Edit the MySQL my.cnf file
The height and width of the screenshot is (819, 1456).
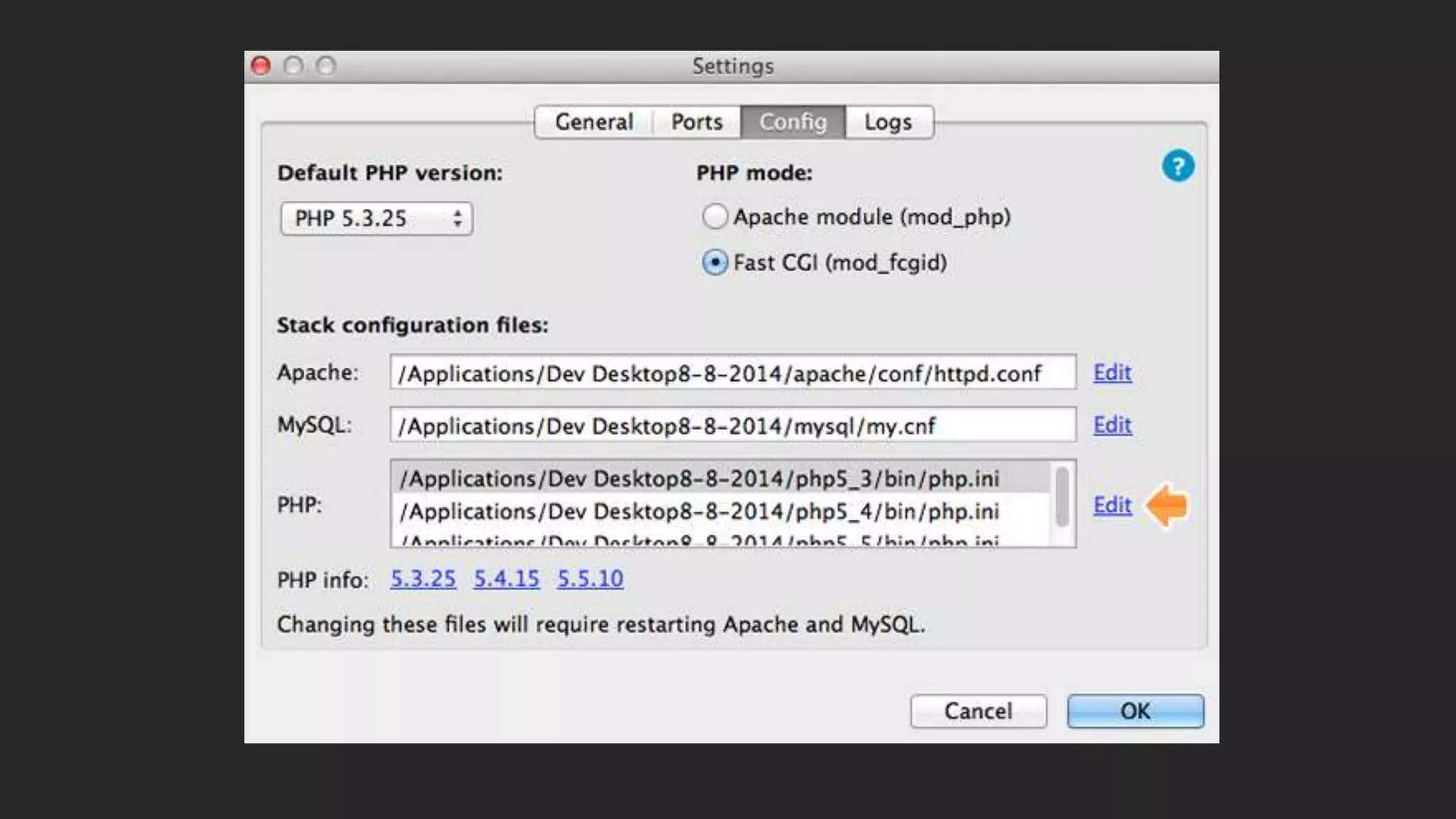1112,425
